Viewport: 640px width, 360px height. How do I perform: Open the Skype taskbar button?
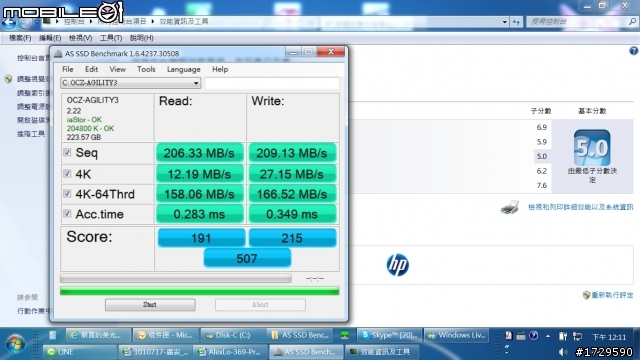(389, 336)
